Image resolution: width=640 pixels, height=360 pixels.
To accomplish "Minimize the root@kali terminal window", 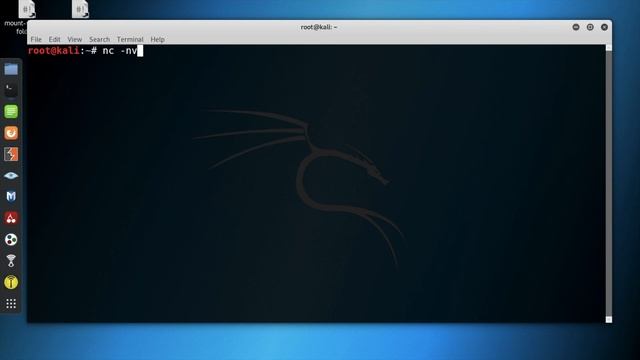I will tap(576, 27).
